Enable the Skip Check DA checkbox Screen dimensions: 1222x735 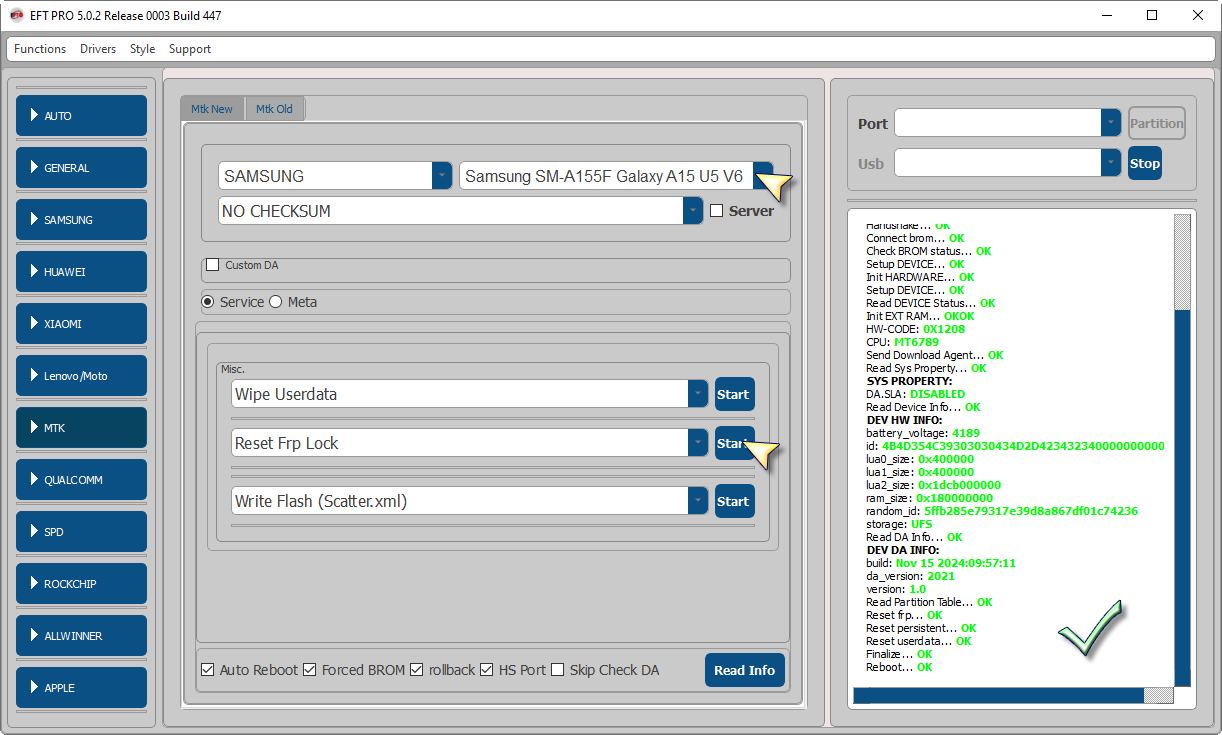(x=558, y=670)
